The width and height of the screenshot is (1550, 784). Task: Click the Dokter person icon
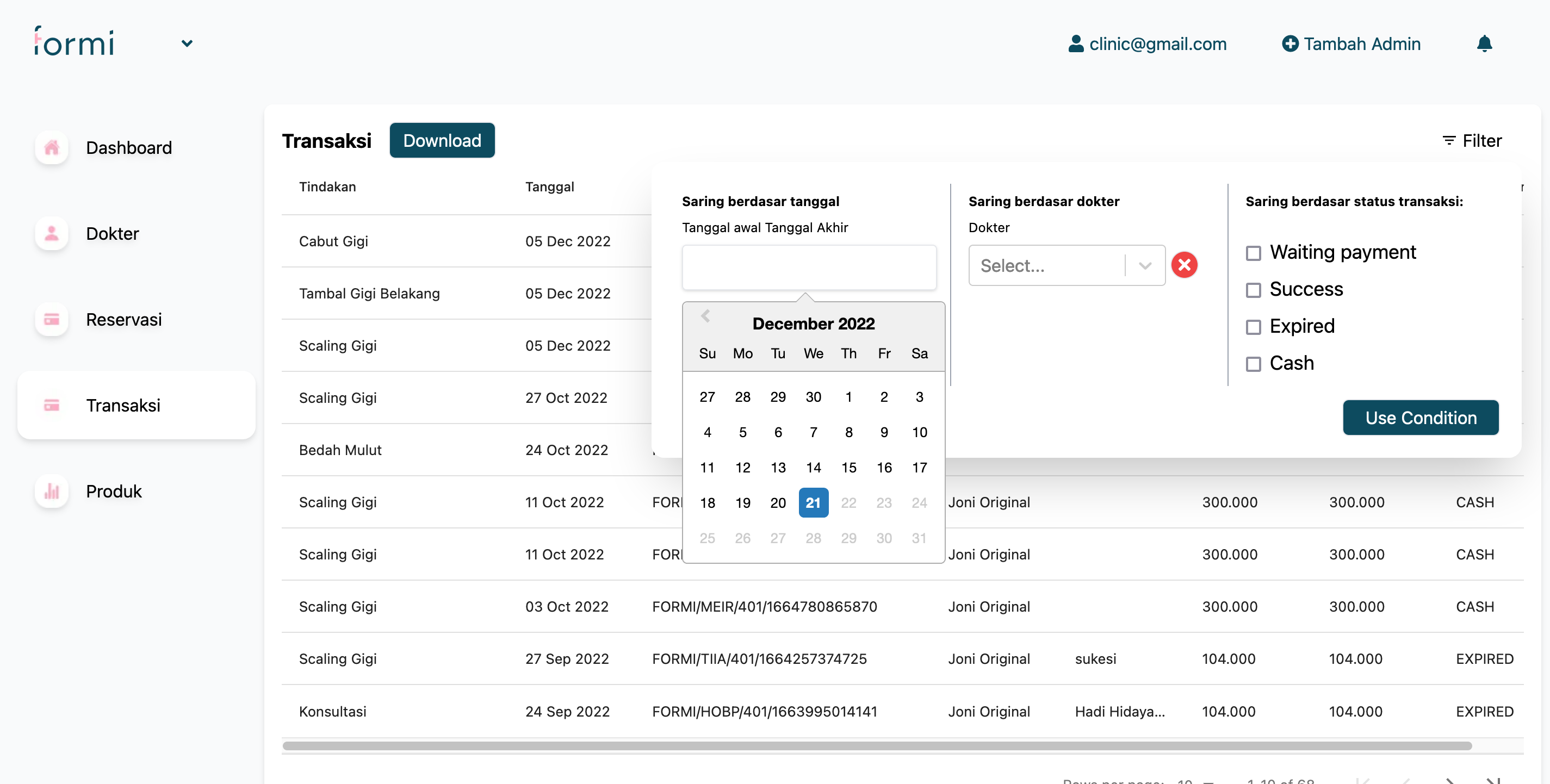coord(52,233)
